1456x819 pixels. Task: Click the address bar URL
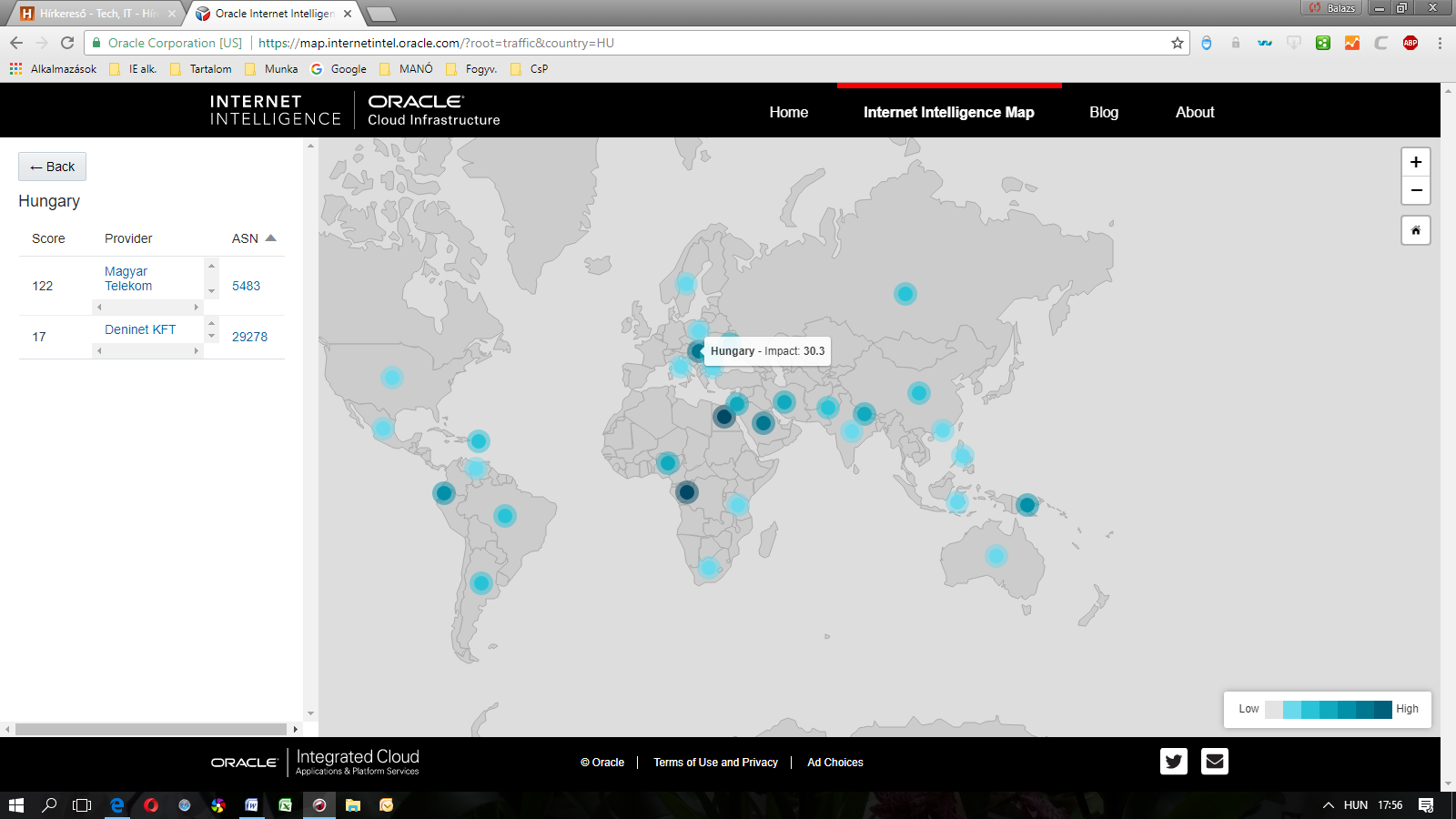(436, 43)
